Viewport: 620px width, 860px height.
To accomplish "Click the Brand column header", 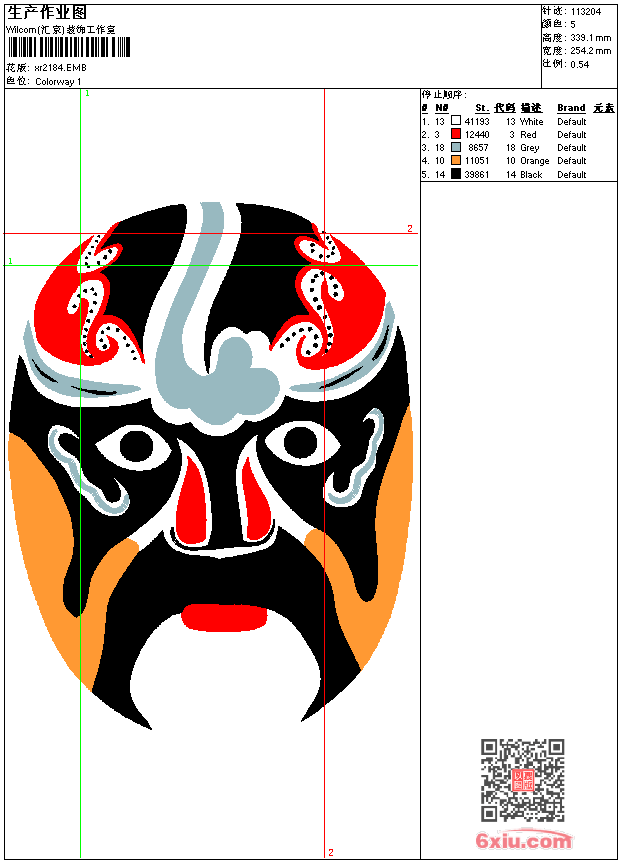I will point(571,108).
